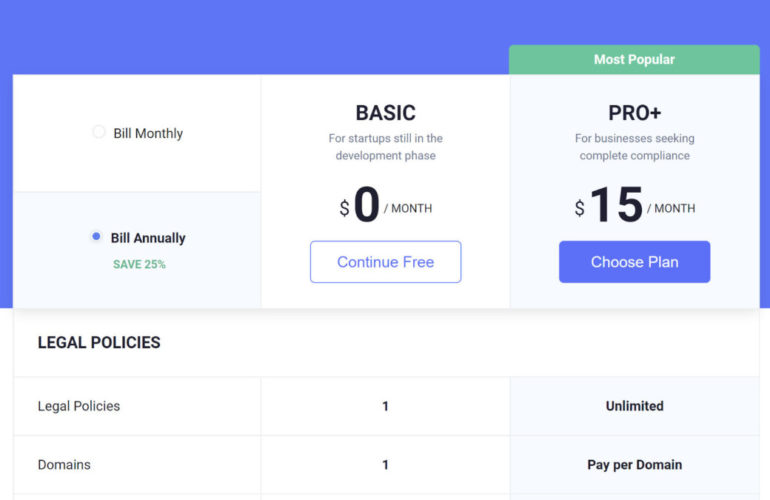Click the BASIC plan heading
Viewport: 770px width, 500px height.
tap(385, 113)
